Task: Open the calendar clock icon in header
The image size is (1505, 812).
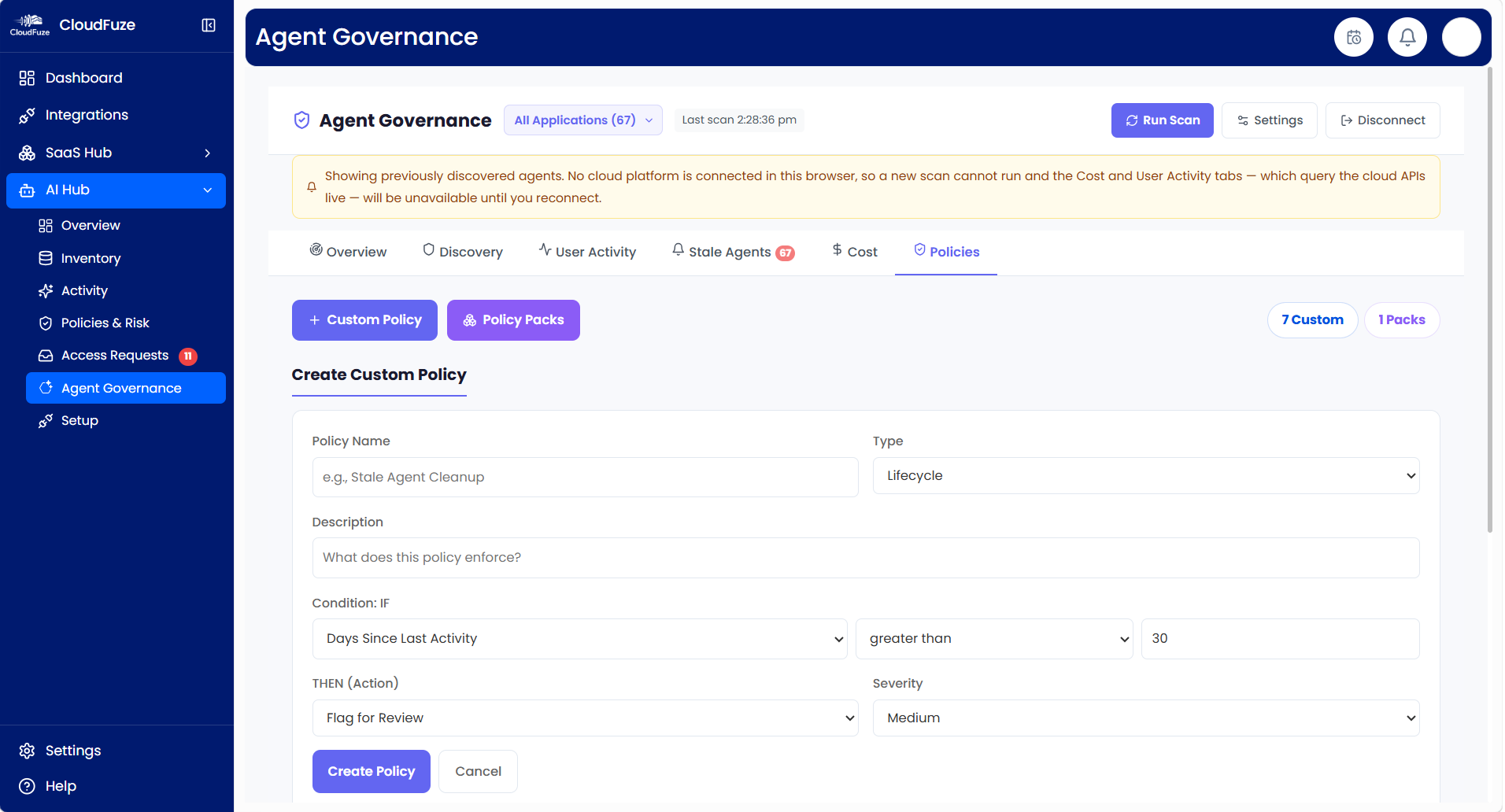Action: click(1354, 37)
